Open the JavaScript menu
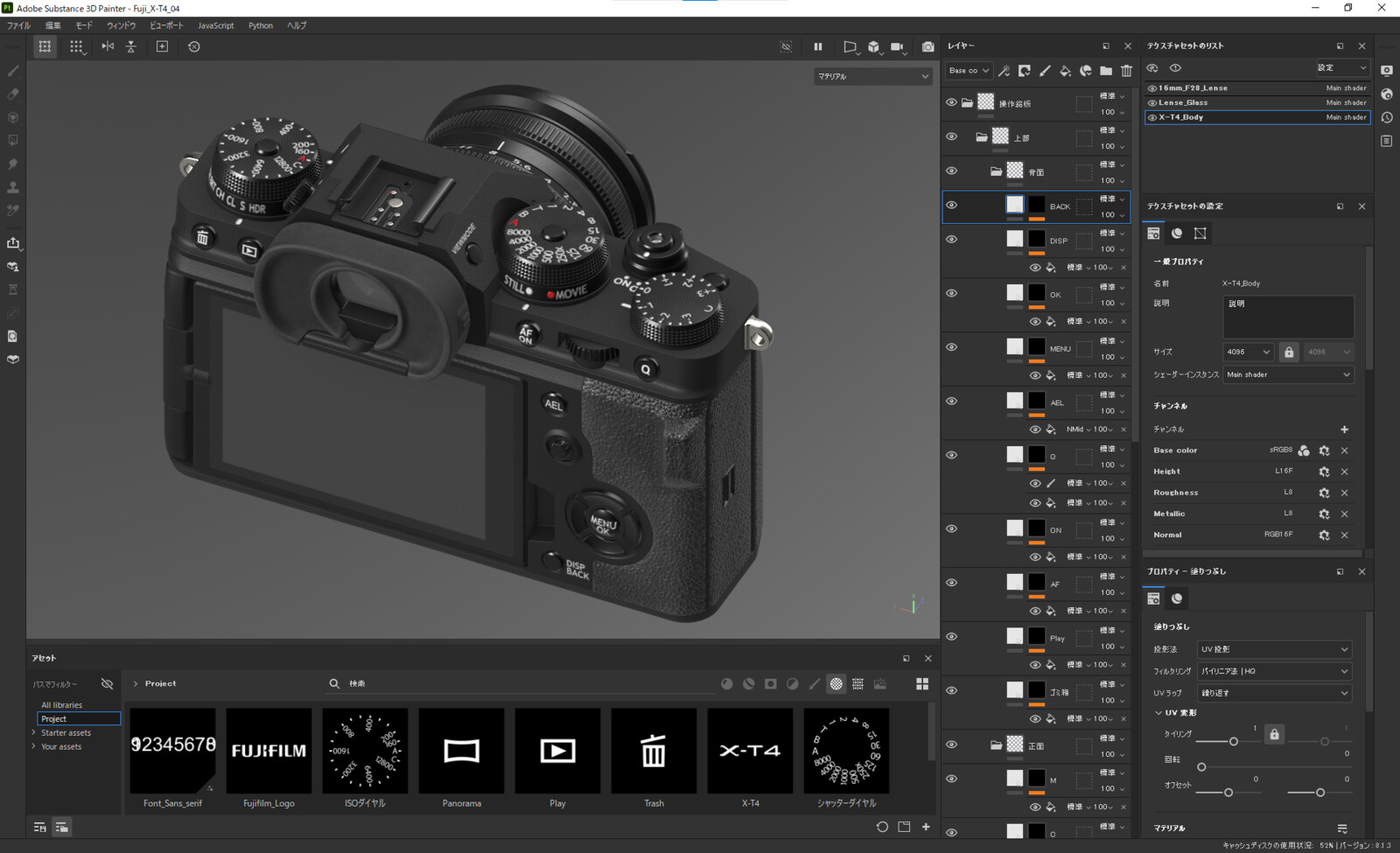 [216, 25]
